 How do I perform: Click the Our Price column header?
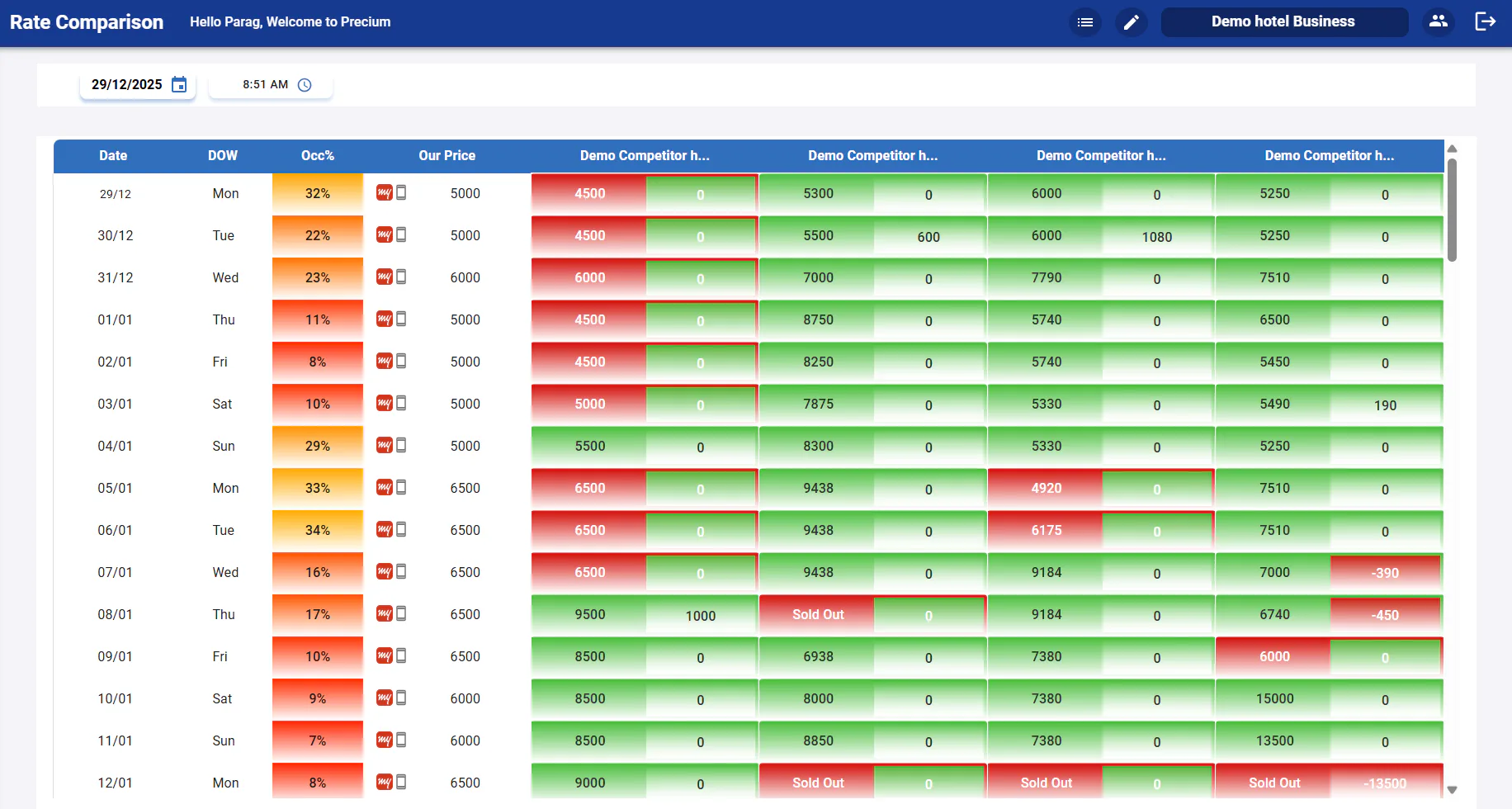pyautogui.click(x=447, y=155)
